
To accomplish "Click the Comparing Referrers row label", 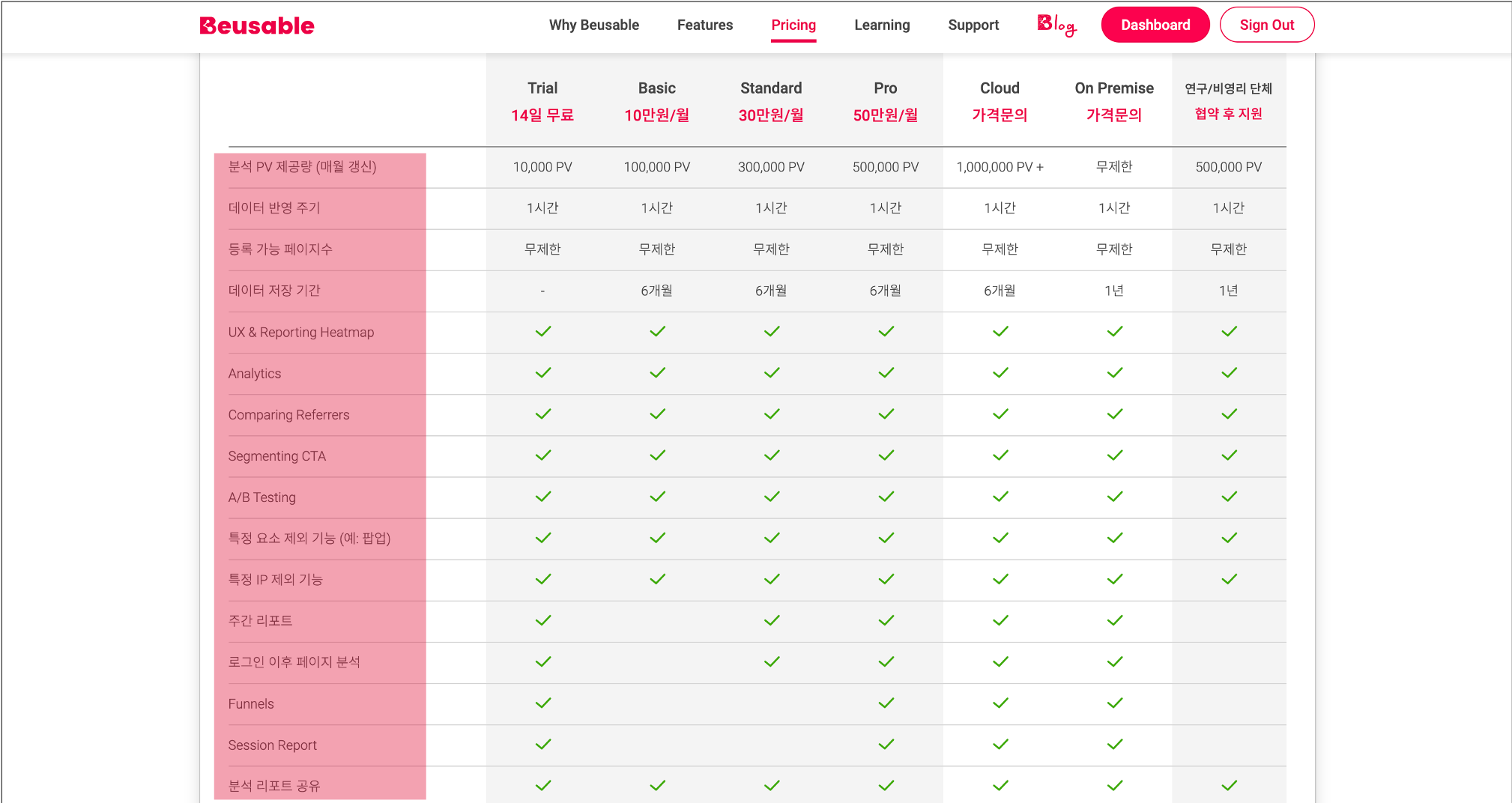I will [288, 414].
